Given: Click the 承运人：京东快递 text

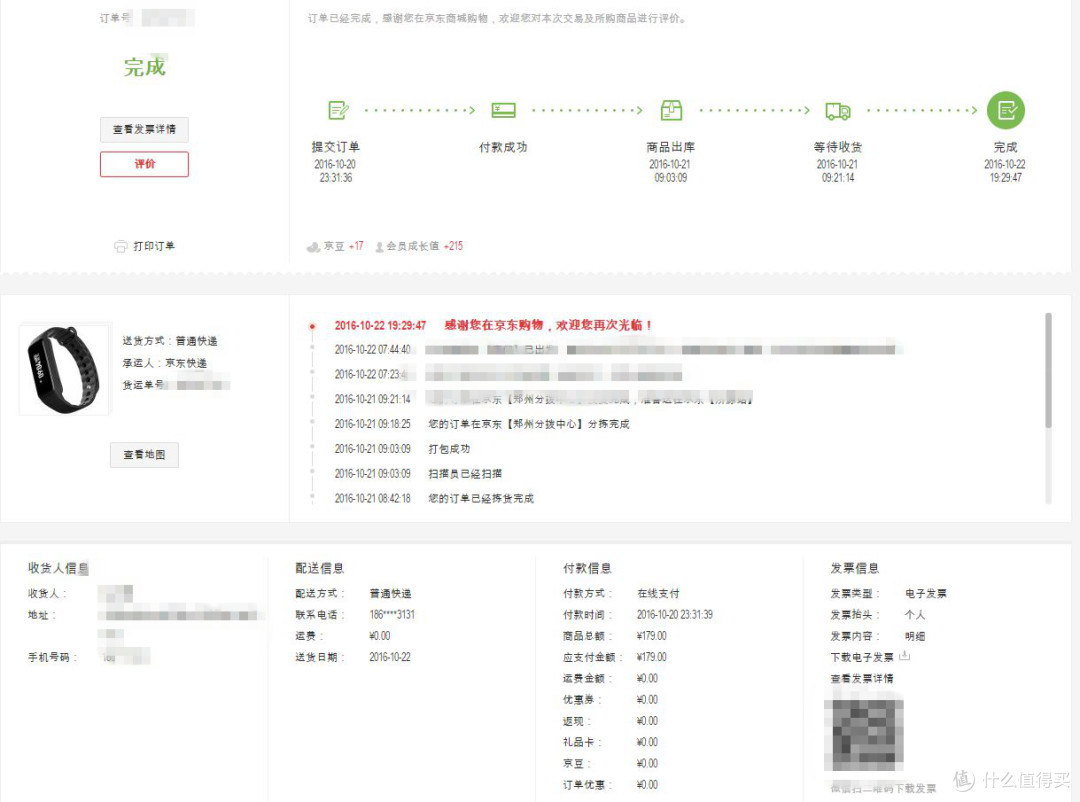Looking at the screenshot, I should pos(165,362).
